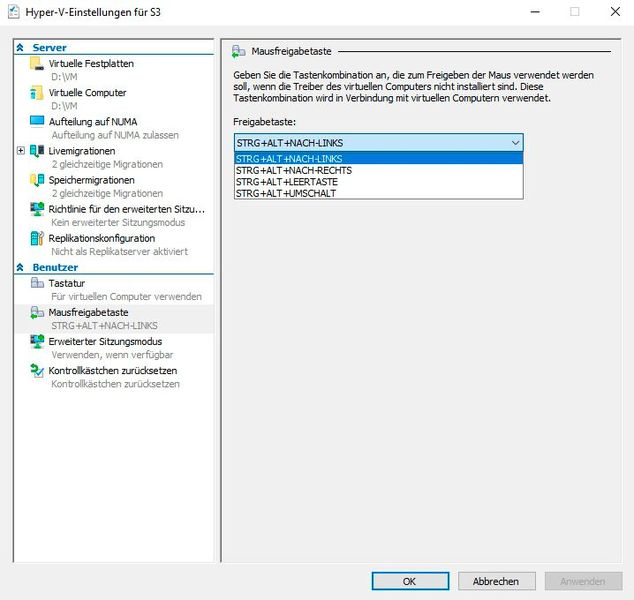This screenshot has width=634, height=600.
Task: Click the Freigabetaste: label
Action: pos(264,122)
